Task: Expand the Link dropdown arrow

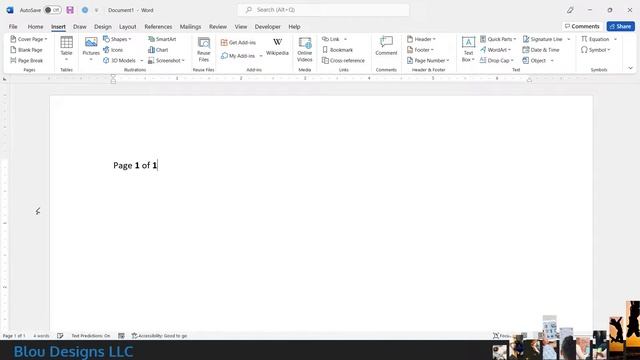Action: pos(345,39)
